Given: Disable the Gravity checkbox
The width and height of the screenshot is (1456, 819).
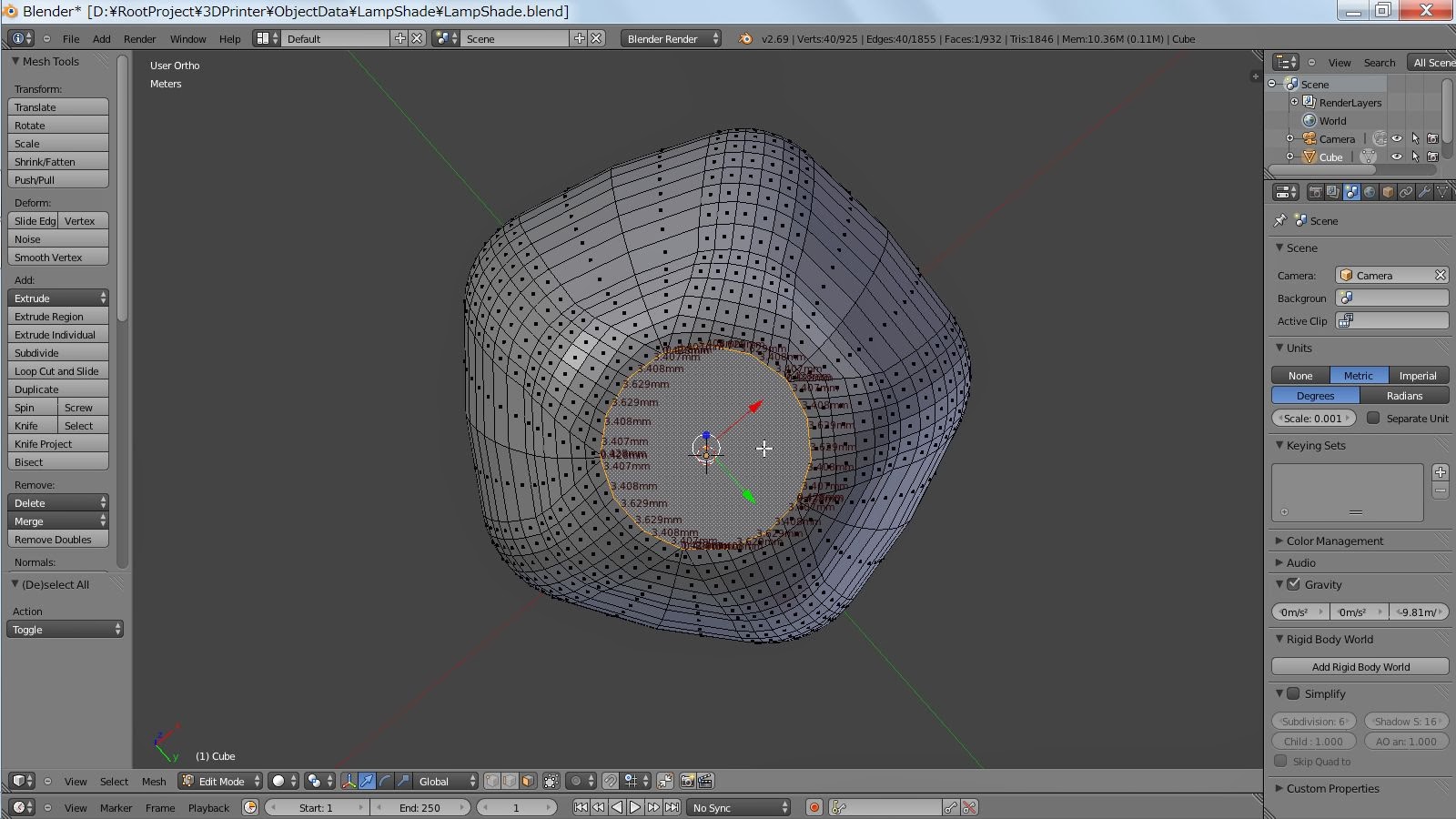Looking at the screenshot, I should tap(1293, 584).
